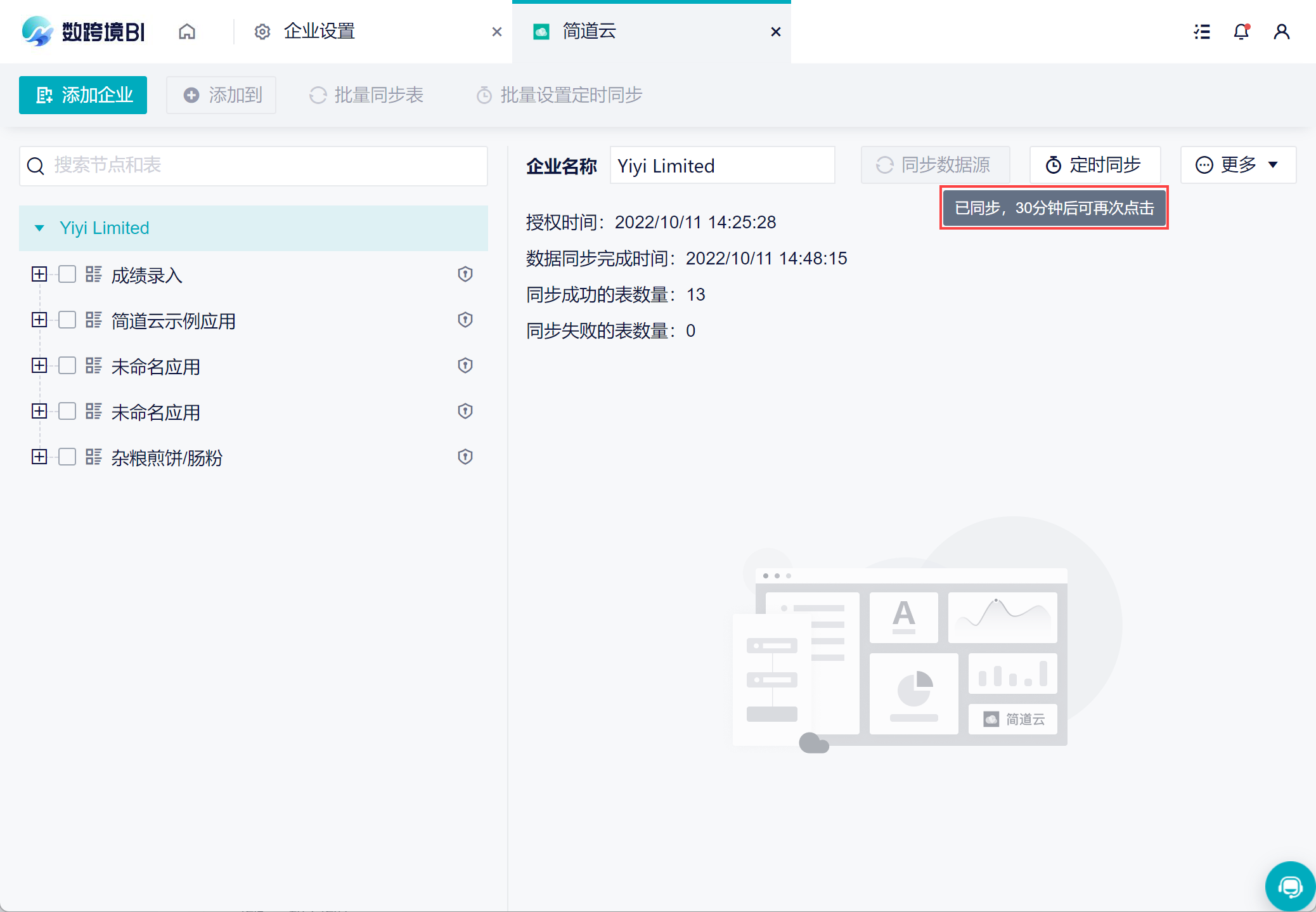Viewport: 1316px width, 912px height.
Task: Select the 简道云 tab
Action: coord(589,32)
